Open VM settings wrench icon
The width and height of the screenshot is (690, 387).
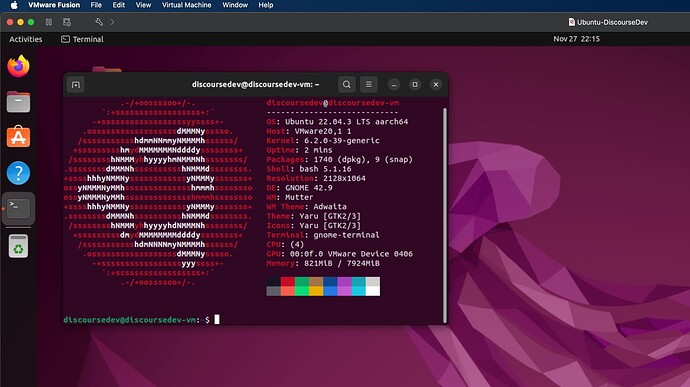coord(99,22)
